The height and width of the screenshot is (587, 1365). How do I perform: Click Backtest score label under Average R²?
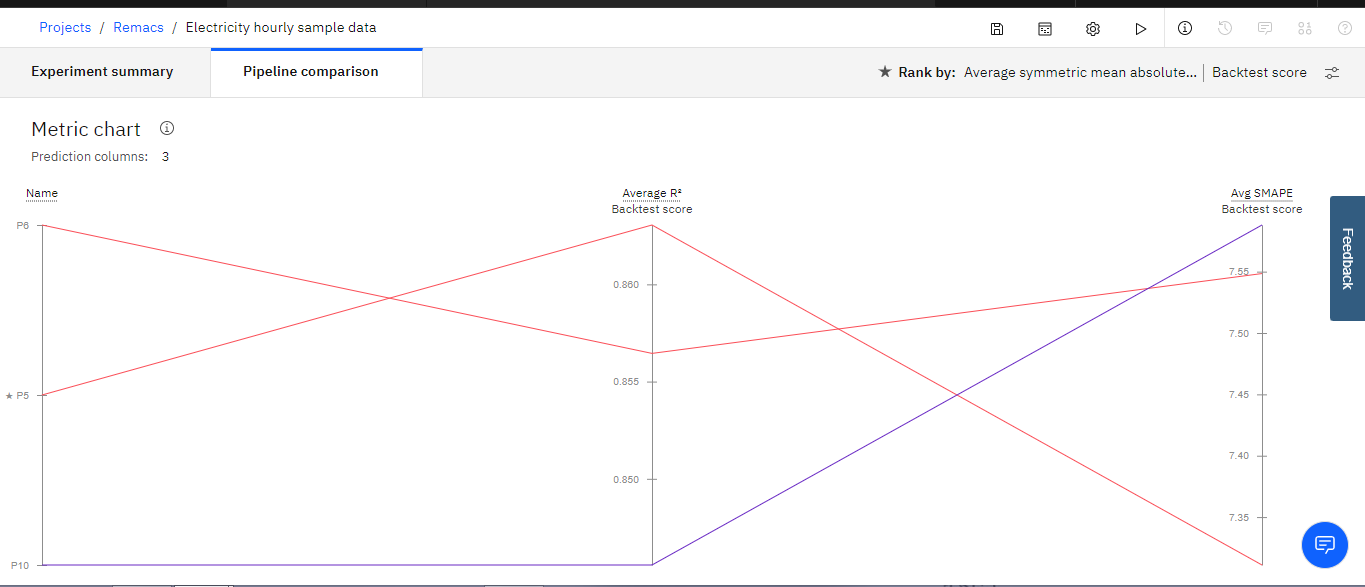pos(652,209)
